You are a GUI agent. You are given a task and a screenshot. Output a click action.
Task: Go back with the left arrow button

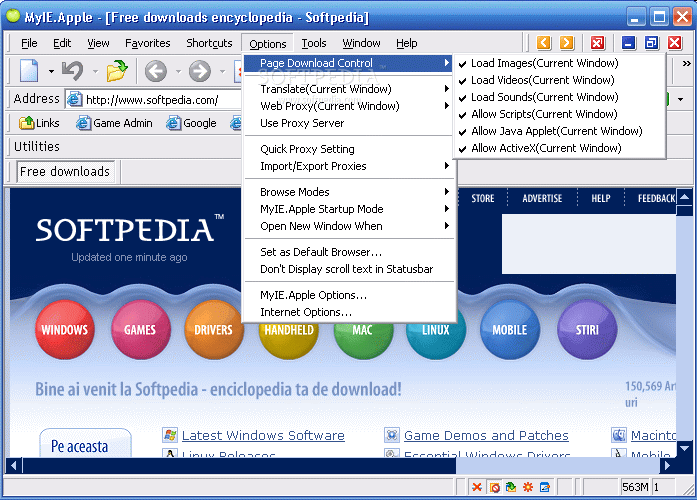(156, 71)
